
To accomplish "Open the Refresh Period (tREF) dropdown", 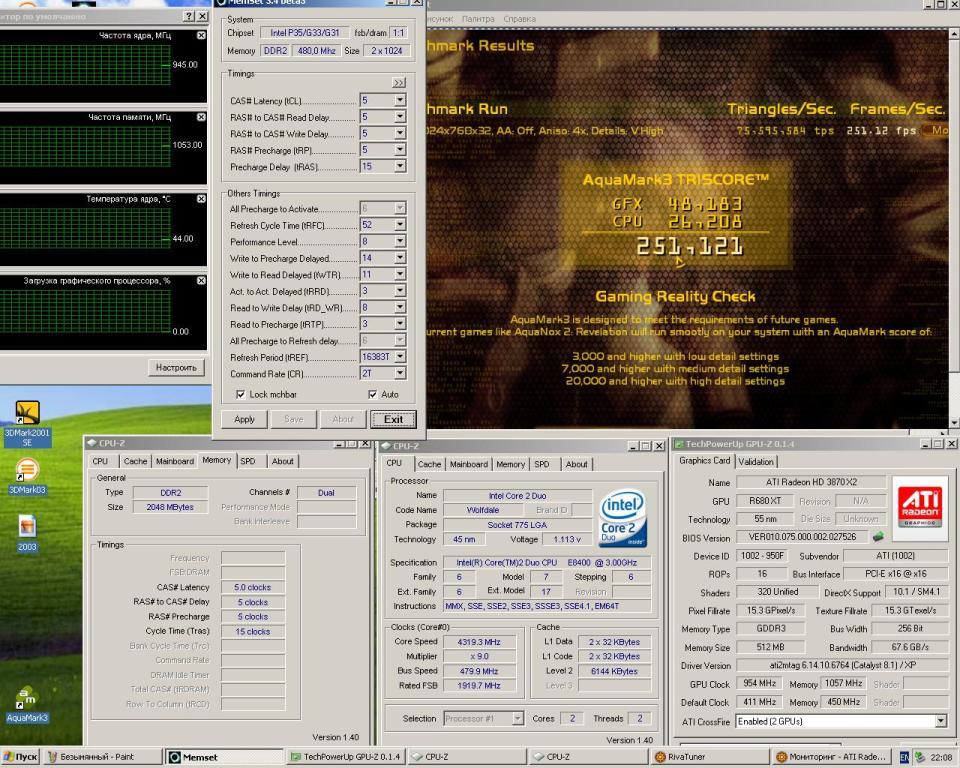I will (400, 356).
